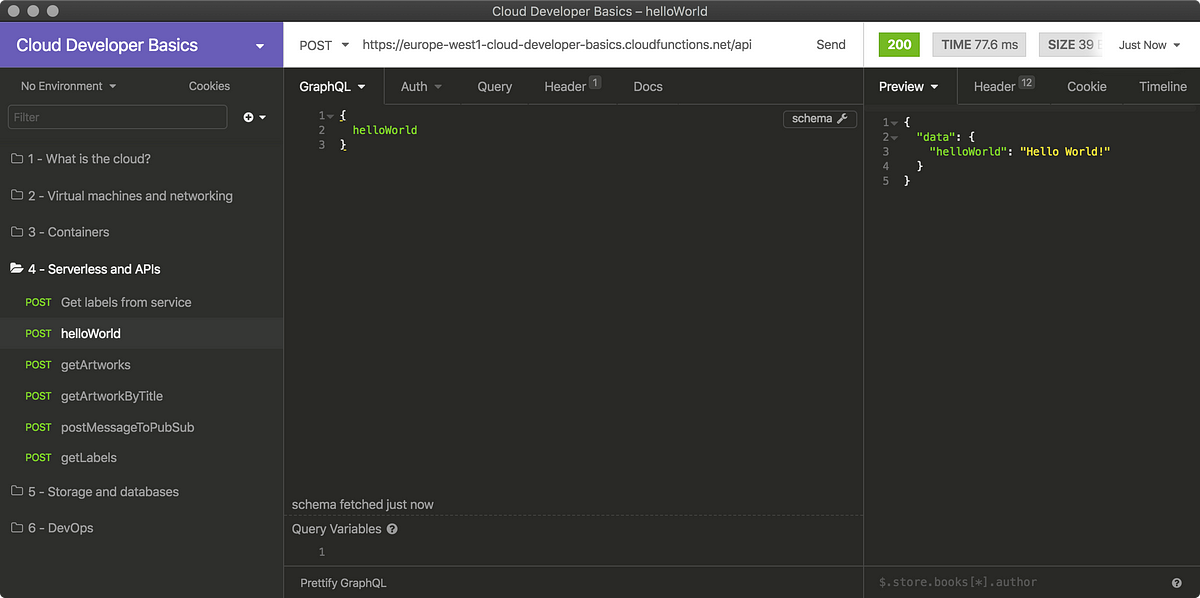Expand '2 - Virtual machines and networking' folder
Viewport: 1200px width, 598px height.
(142, 196)
